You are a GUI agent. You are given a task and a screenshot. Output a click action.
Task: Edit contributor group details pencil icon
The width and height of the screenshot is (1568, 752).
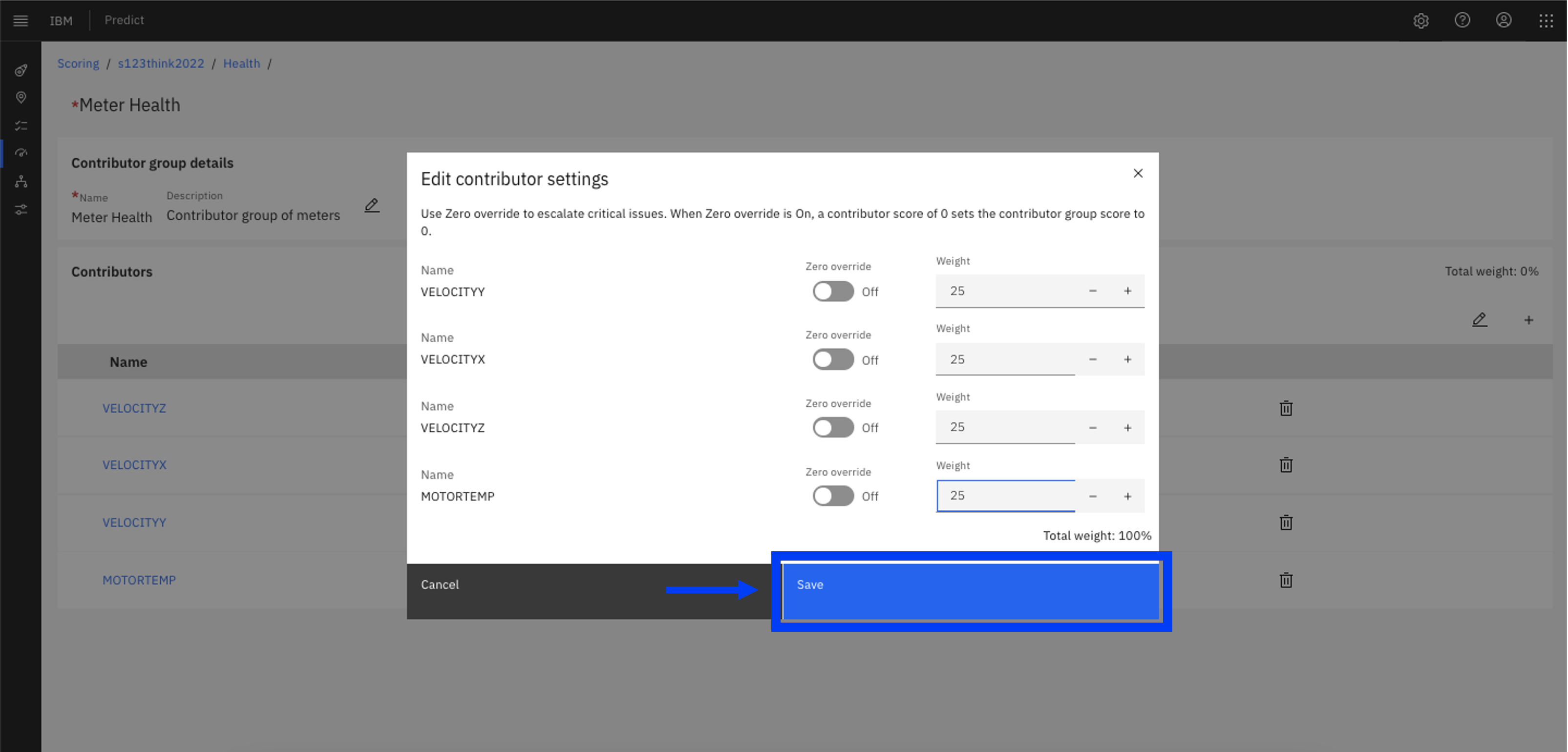pos(372,206)
